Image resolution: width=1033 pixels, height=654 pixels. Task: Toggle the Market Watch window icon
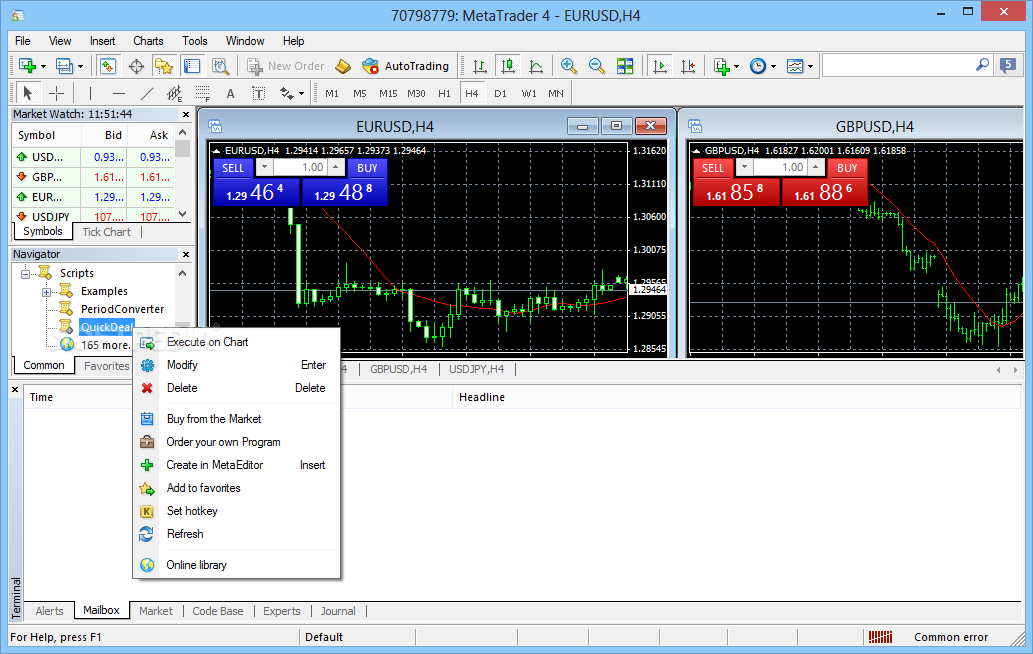coord(107,66)
